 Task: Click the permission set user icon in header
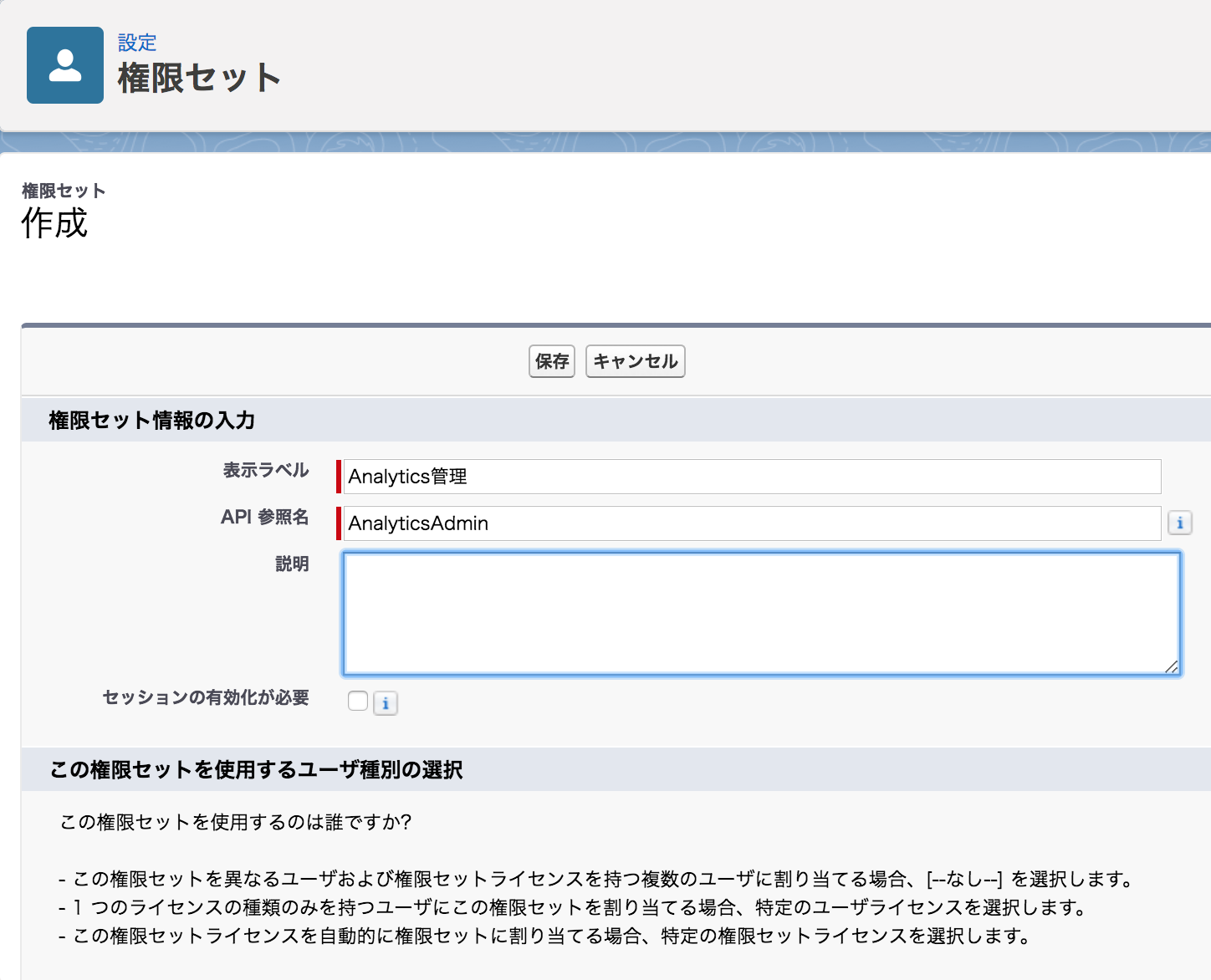coord(65,65)
